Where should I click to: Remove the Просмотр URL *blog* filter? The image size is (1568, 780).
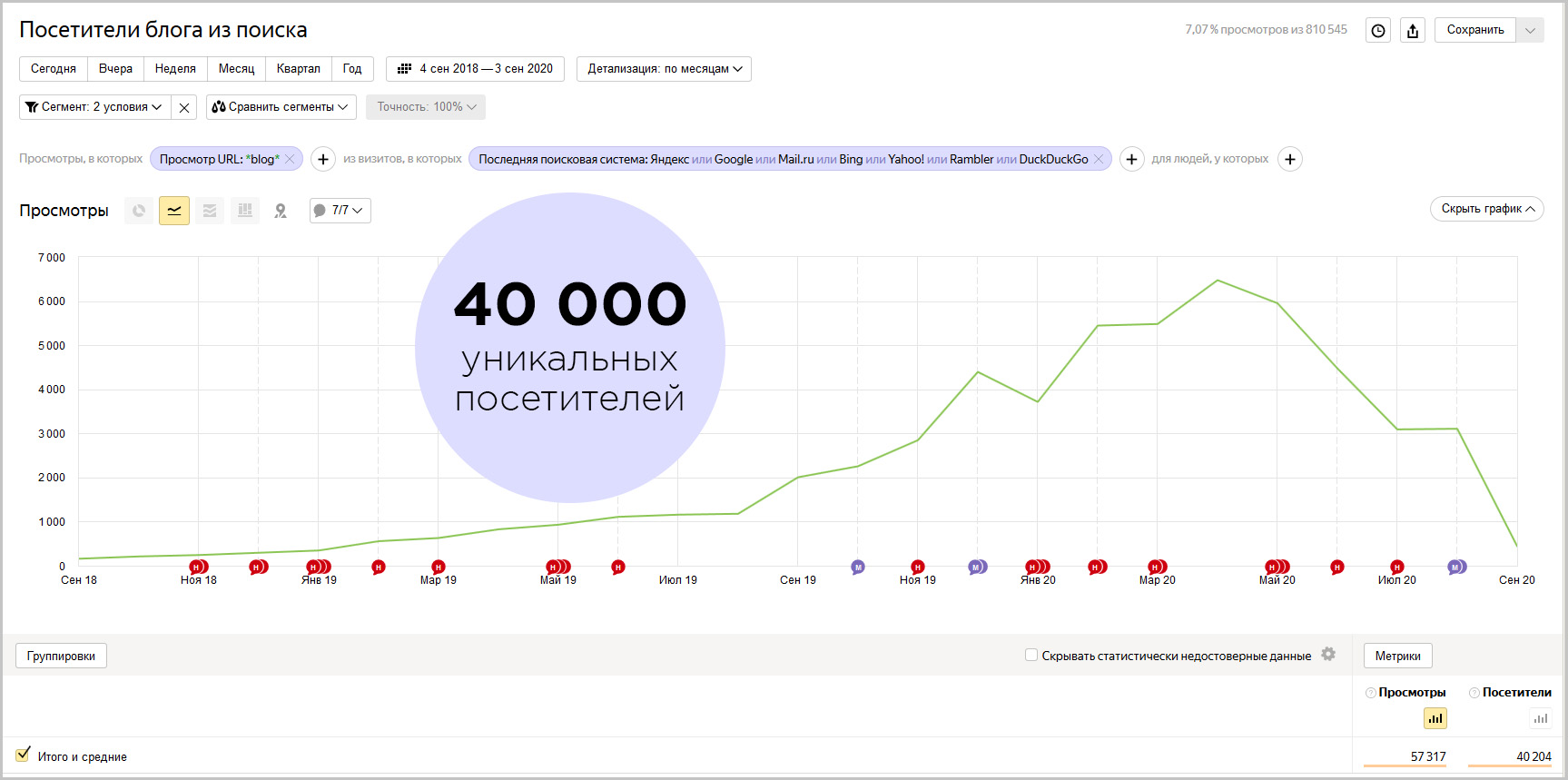coord(290,159)
